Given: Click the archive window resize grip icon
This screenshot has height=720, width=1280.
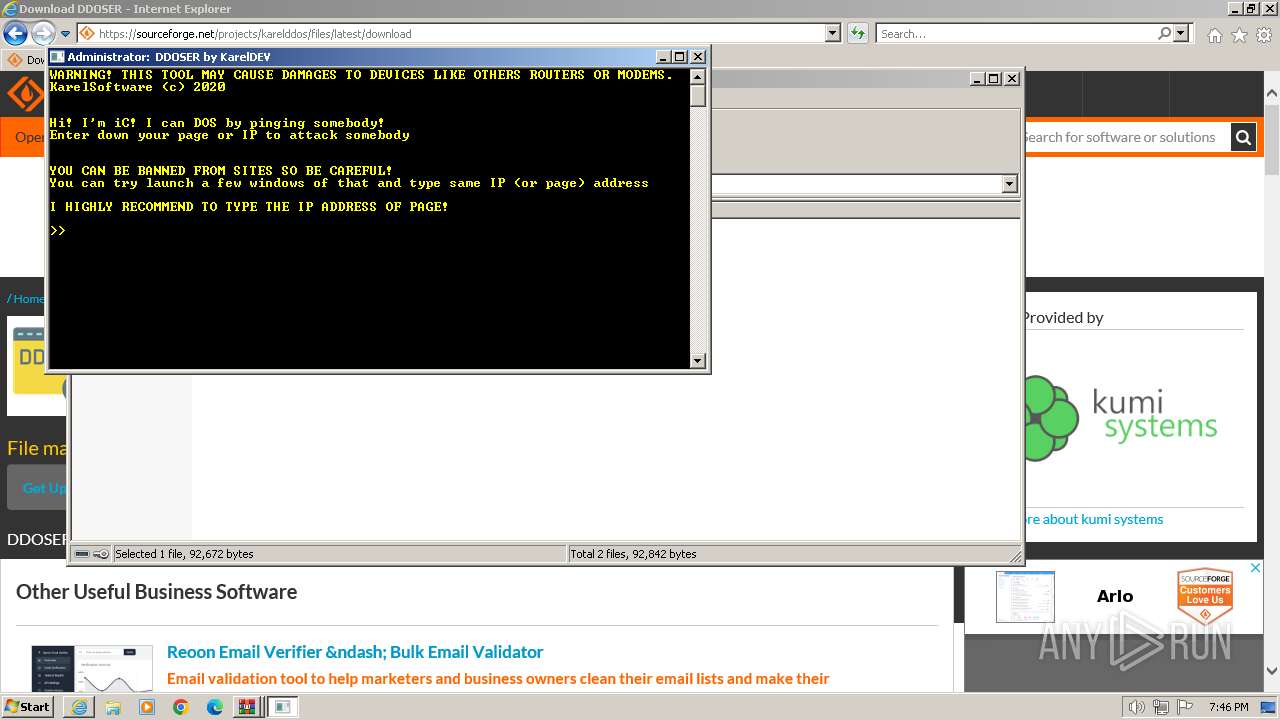Looking at the screenshot, I should coord(1016,556).
